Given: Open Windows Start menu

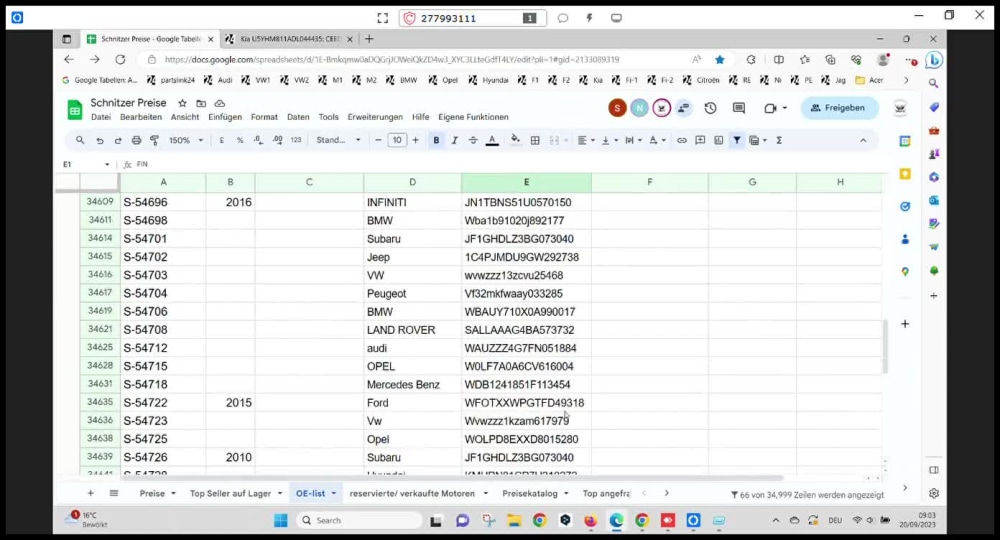Looking at the screenshot, I should (x=281, y=521).
